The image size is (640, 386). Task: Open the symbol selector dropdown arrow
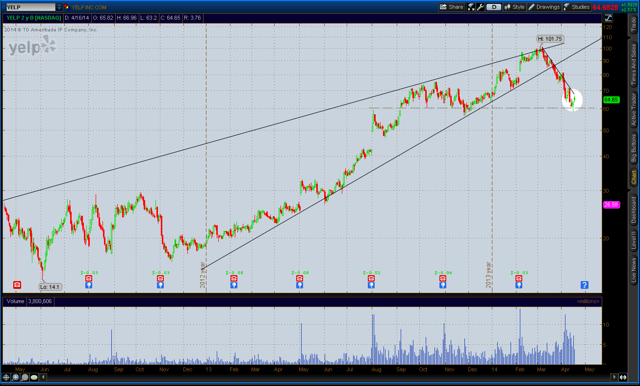(x=59, y=7)
